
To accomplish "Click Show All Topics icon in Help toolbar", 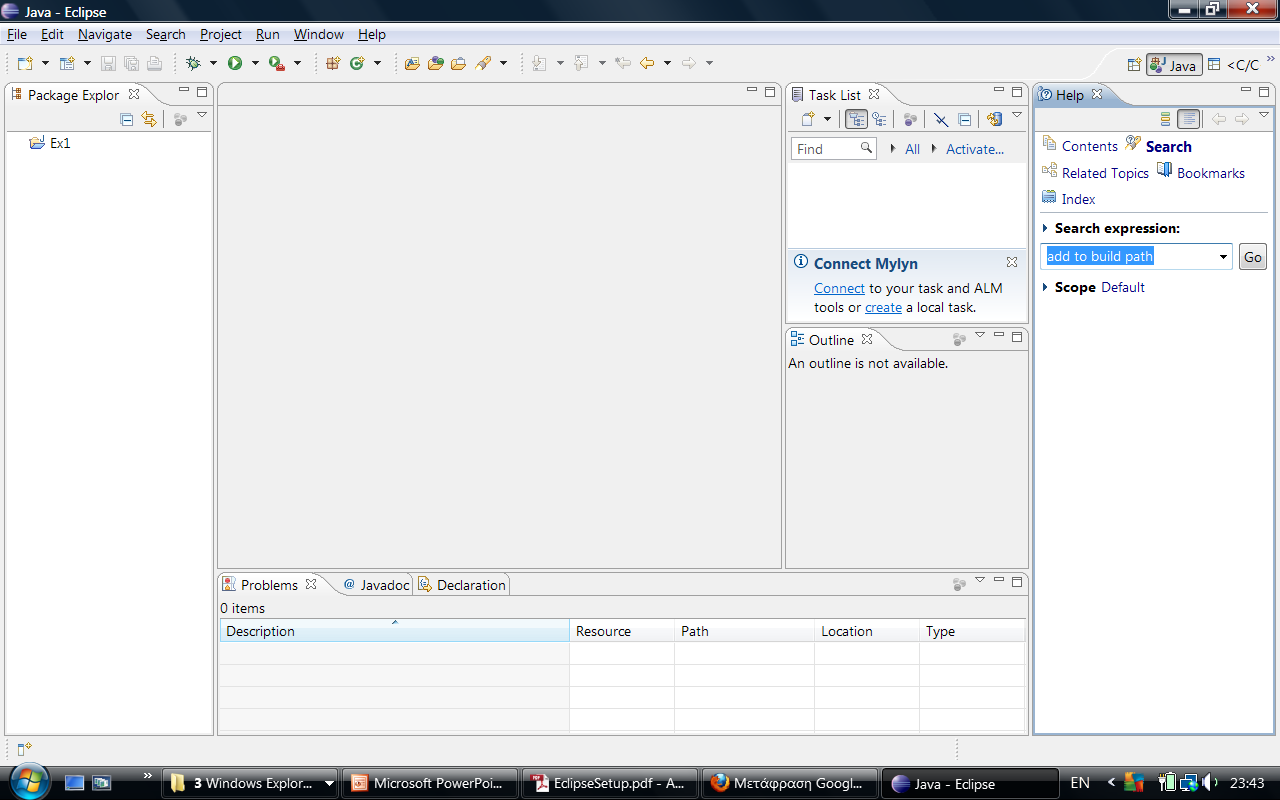I will coord(1165,119).
